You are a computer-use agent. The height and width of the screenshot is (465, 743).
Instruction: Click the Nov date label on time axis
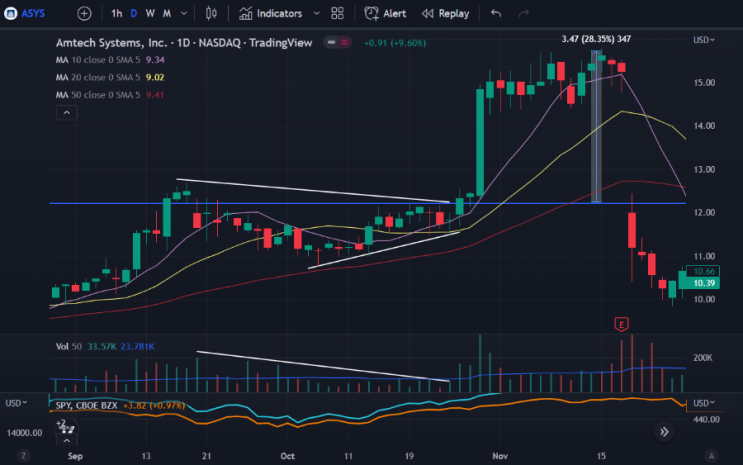(x=500, y=456)
